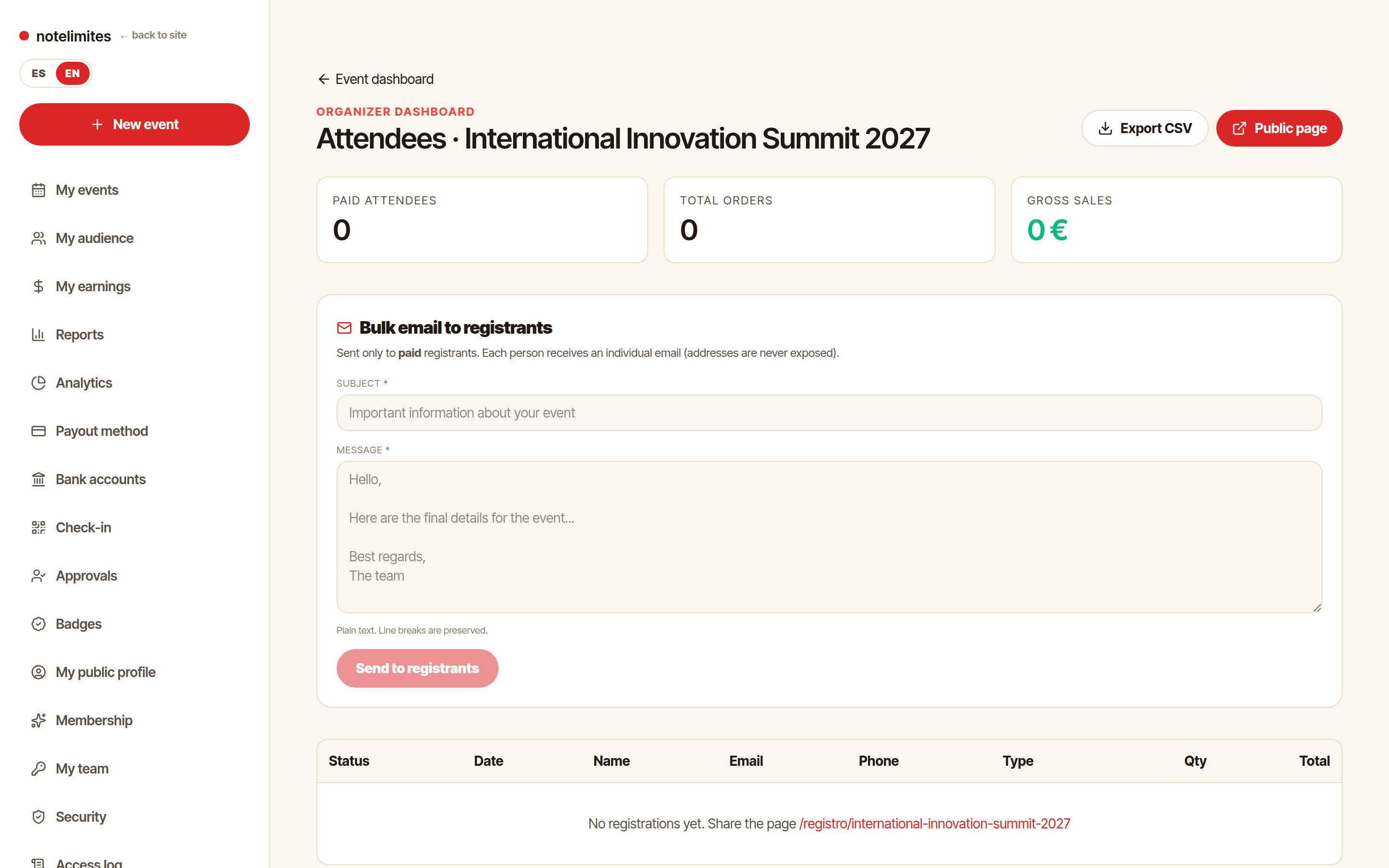The height and width of the screenshot is (868, 1389).
Task: Click the Reports bar chart icon
Action: [x=39, y=335]
